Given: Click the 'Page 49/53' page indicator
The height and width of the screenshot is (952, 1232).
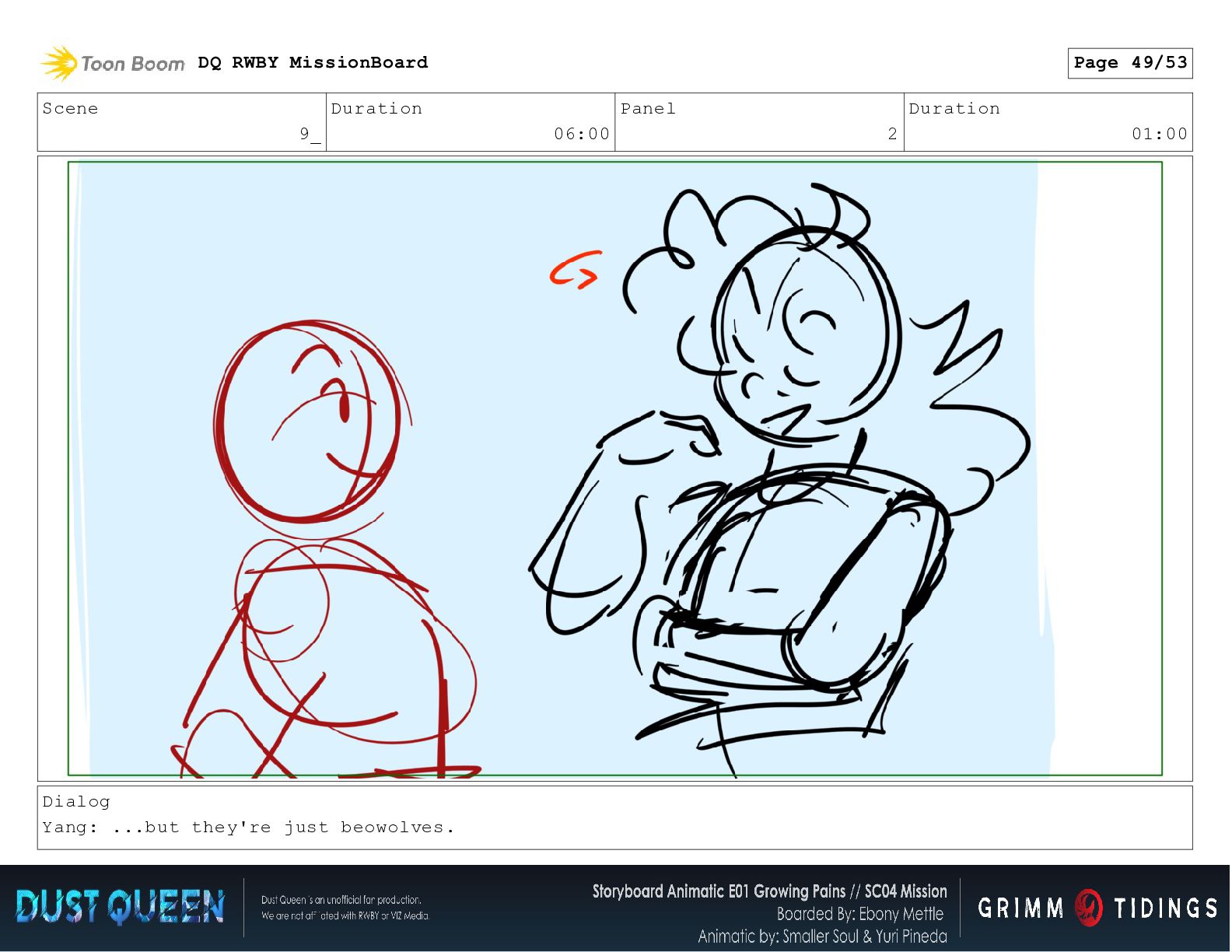Looking at the screenshot, I should pos(1130,63).
